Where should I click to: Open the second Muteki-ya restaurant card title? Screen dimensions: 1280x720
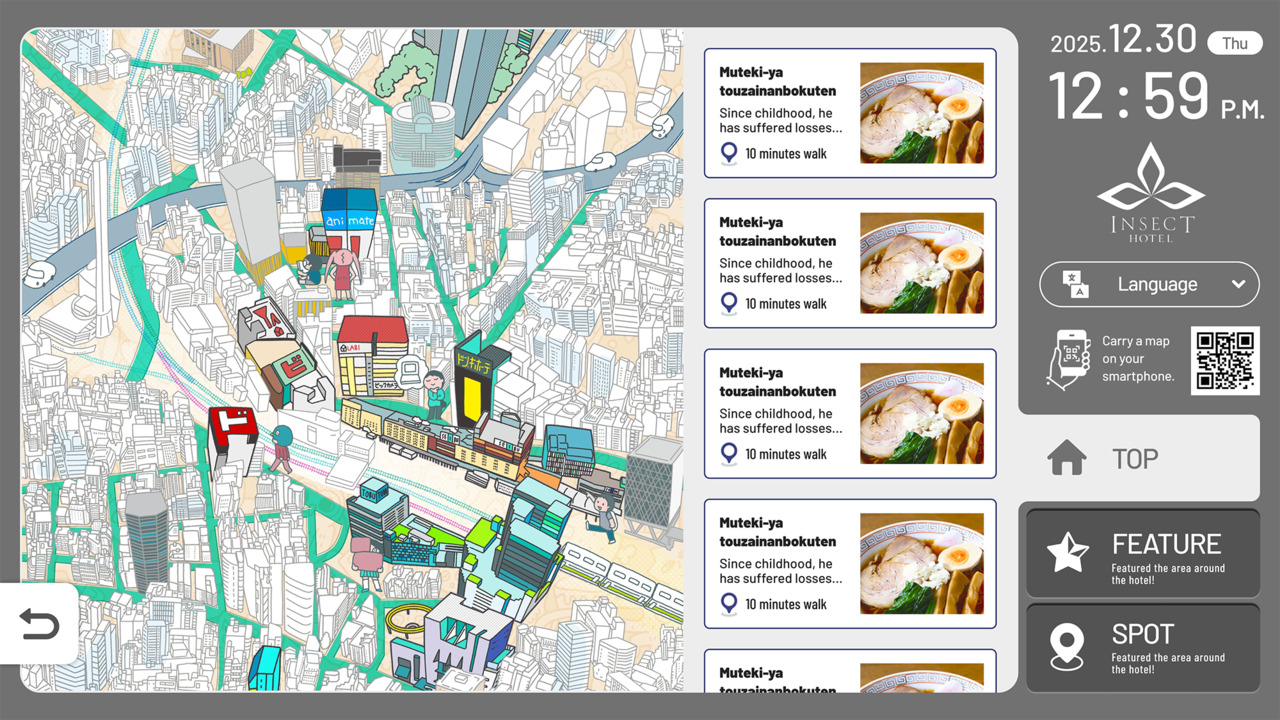click(x=777, y=231)
